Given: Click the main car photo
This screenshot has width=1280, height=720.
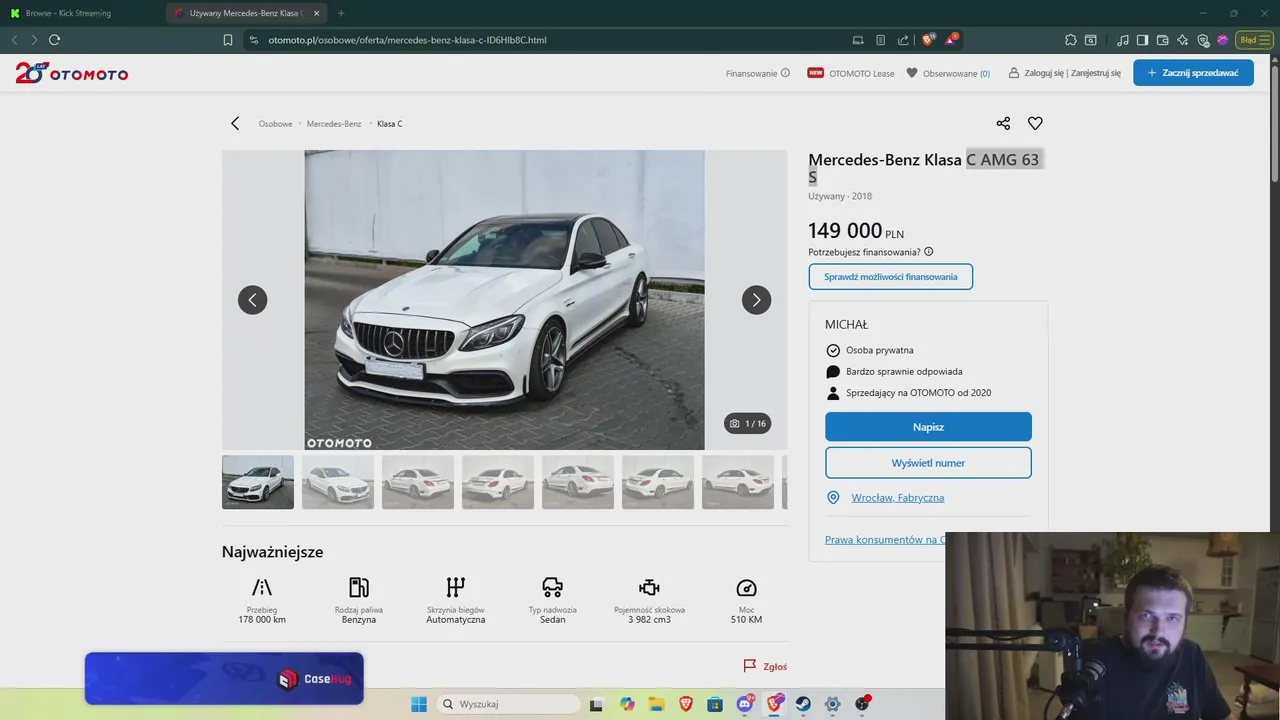Looking at the screenshot, I should (504, 300).
